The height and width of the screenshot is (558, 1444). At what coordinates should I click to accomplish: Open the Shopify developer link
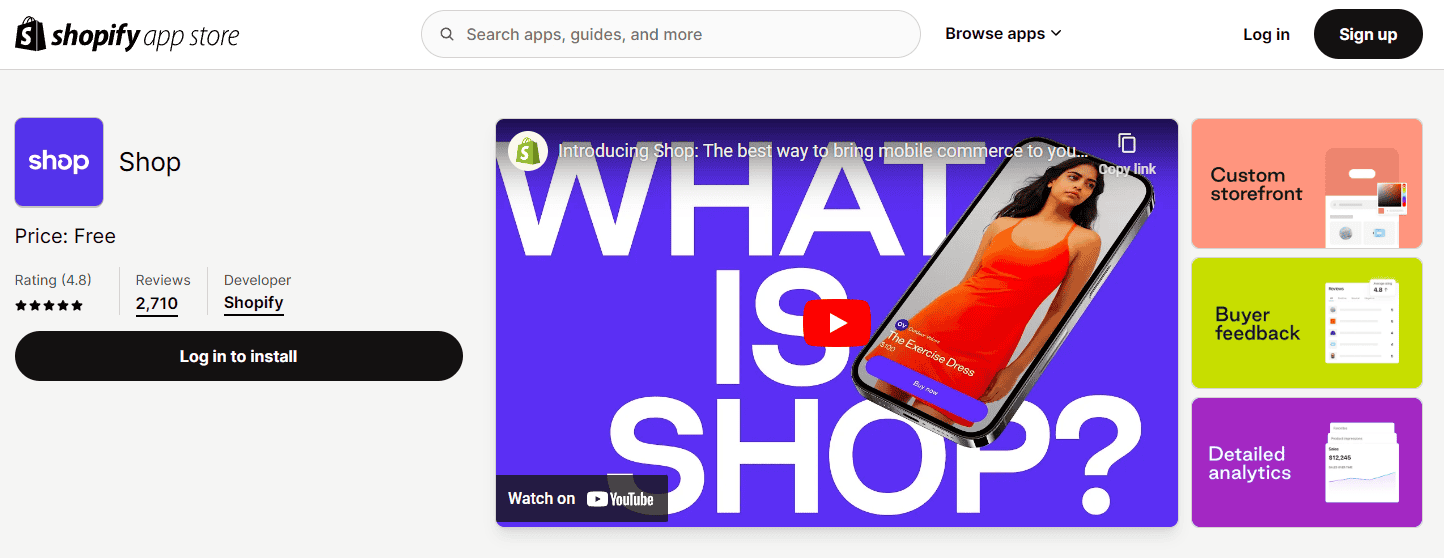[254, 303]
